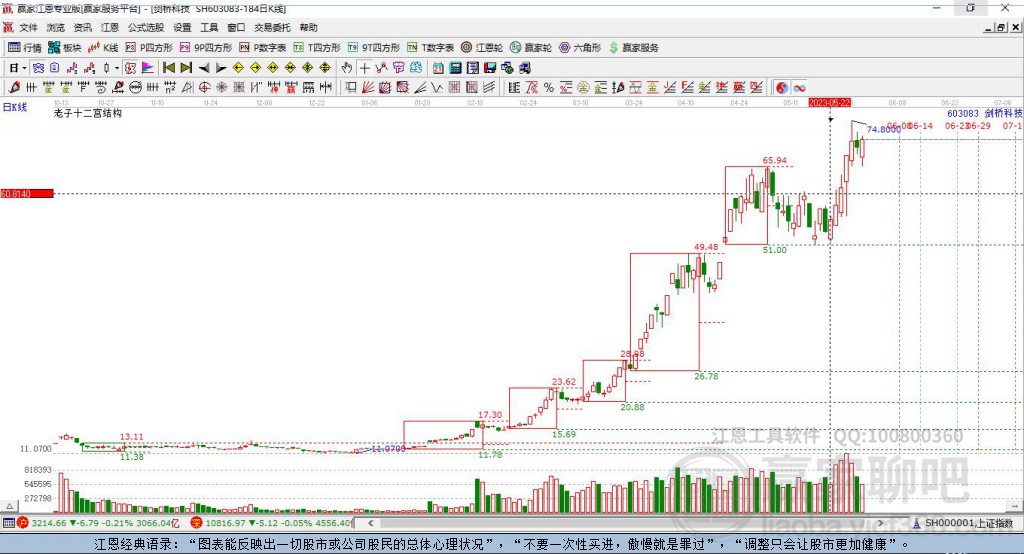This screenshot has height=554, width=1024.
Task: Click the save diskette icon
Action: tap(490, 68)
